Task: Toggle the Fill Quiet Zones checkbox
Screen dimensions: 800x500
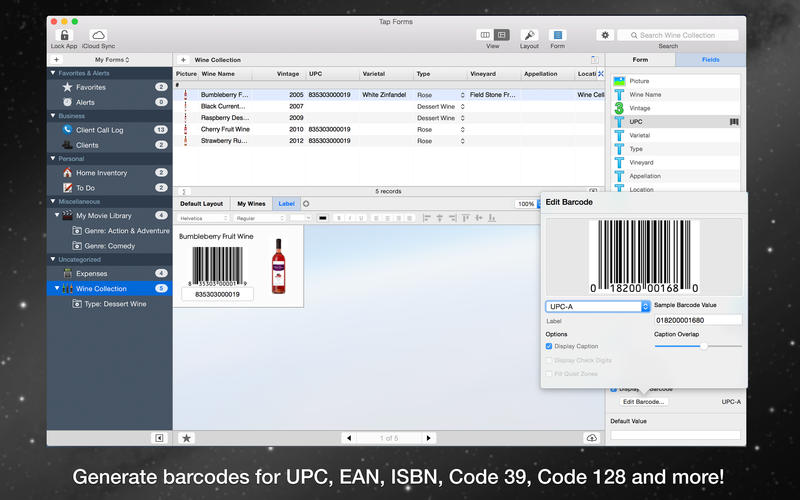Action: (x=549, y=374)
